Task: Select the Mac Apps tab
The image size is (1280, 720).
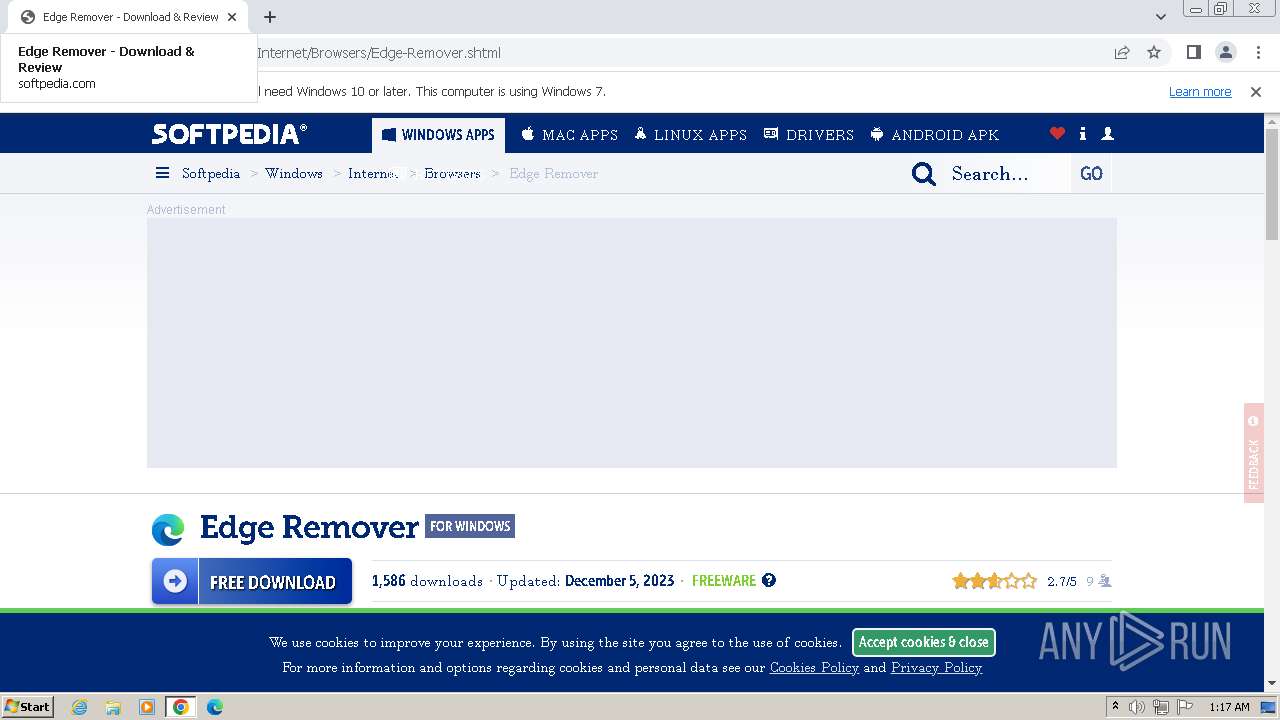Action: (x=570, y=135)
